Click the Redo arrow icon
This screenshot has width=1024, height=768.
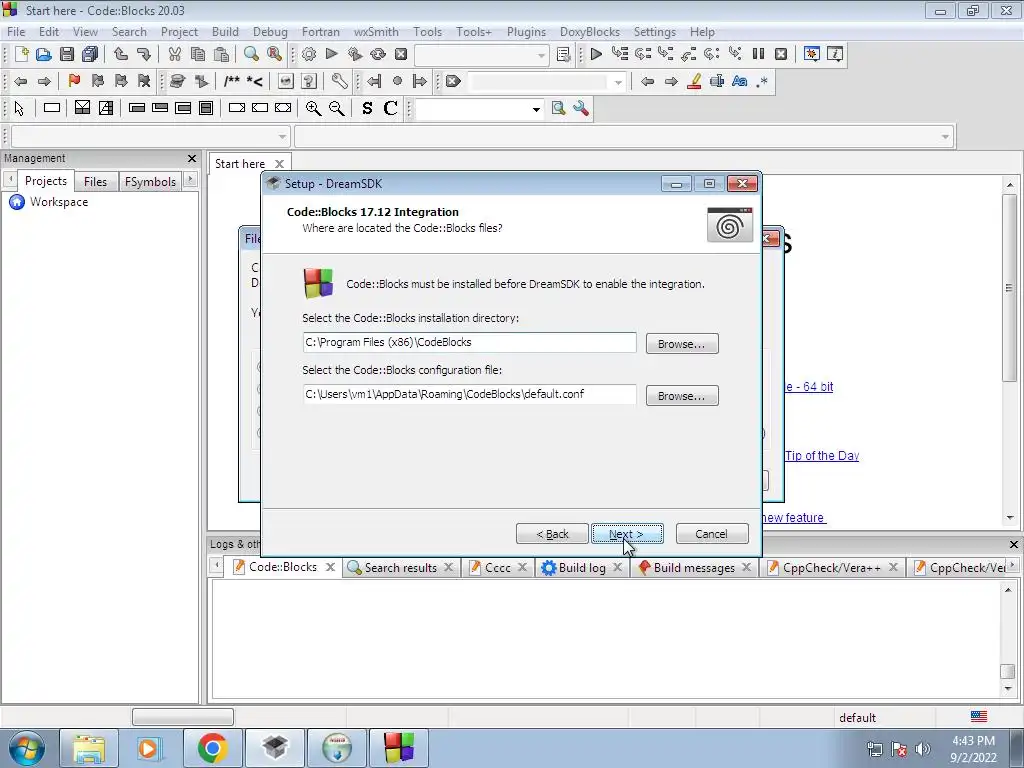point(144,54)
